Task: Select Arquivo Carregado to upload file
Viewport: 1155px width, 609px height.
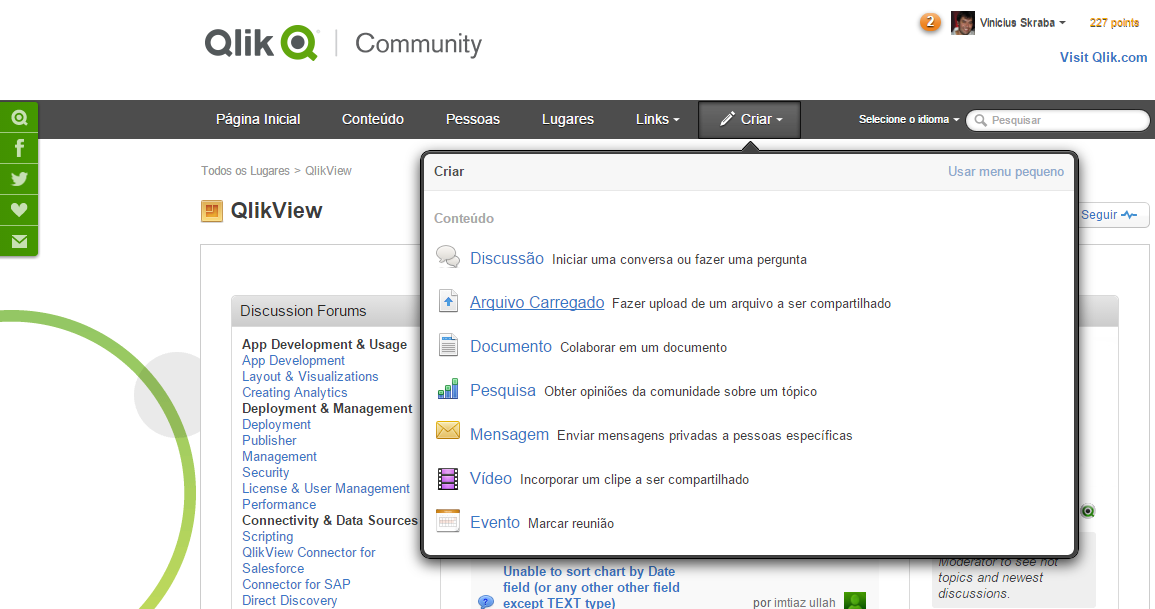Action: click(537, 303)
